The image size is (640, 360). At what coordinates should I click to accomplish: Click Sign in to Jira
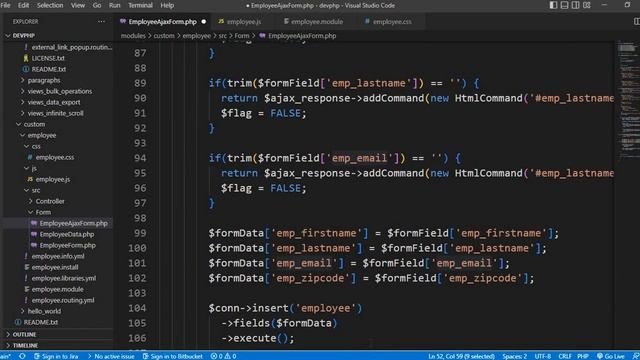coord(56,356)
